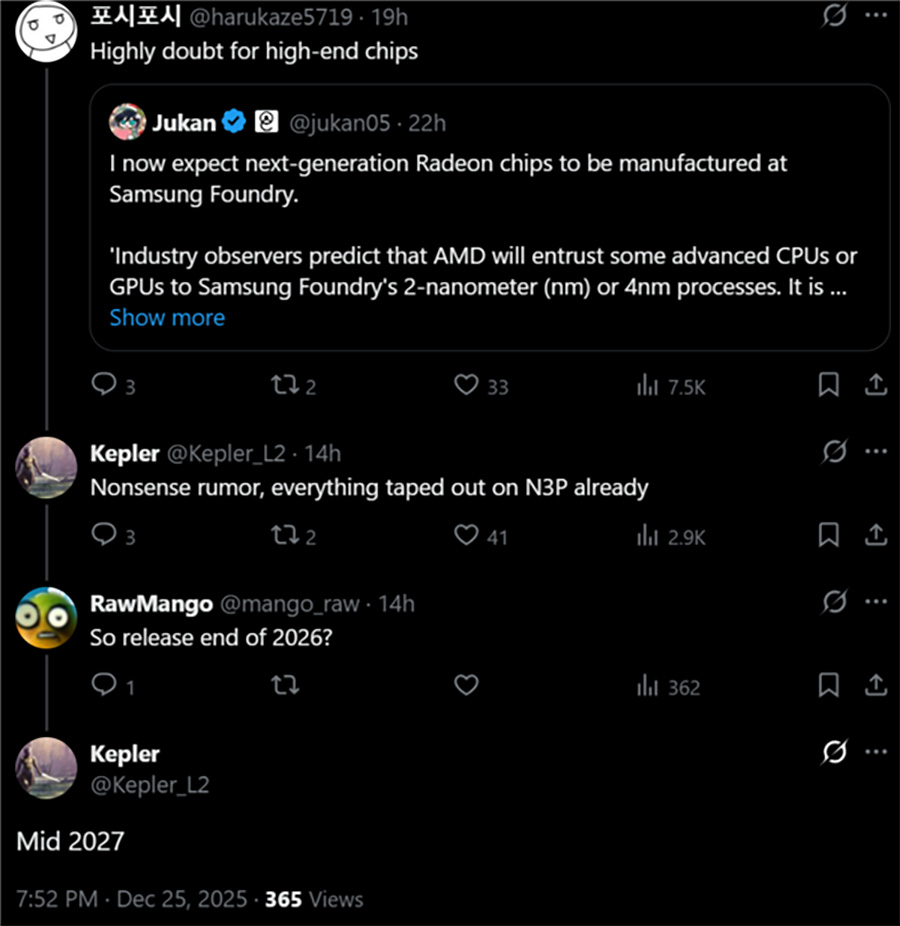Image resolution: width=900 pixels, height=926 pixels.
Task: Like harukaze5719's tweet with 33 likes
Action: 466,386
